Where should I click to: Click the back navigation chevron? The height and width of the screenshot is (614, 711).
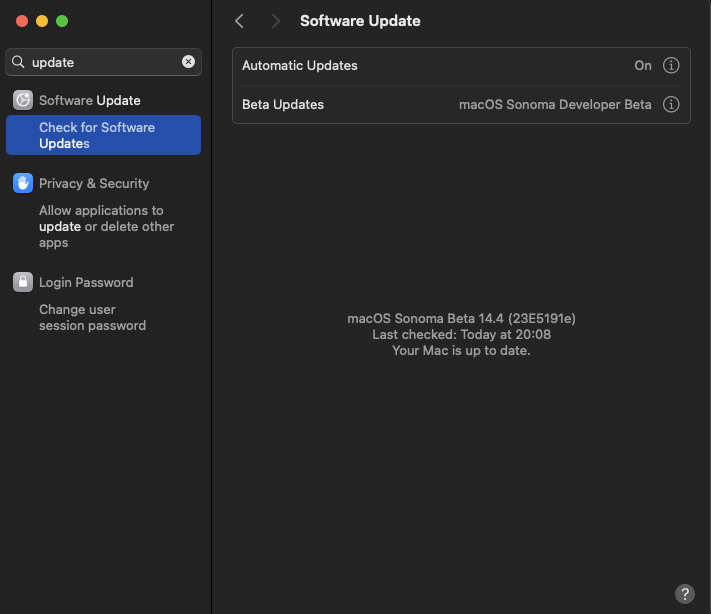click(239, 21)
